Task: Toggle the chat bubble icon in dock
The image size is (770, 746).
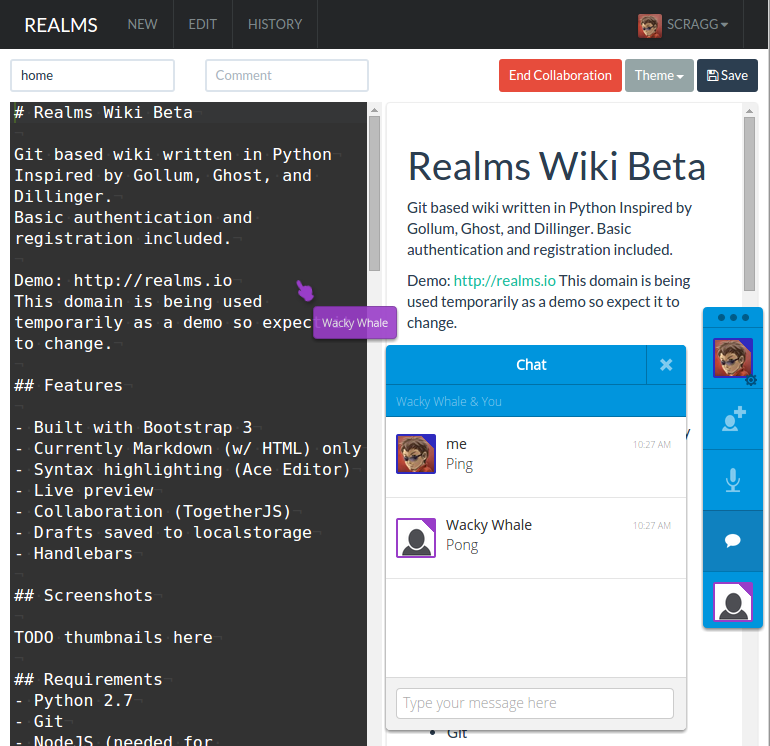Action: click(733, 541)
